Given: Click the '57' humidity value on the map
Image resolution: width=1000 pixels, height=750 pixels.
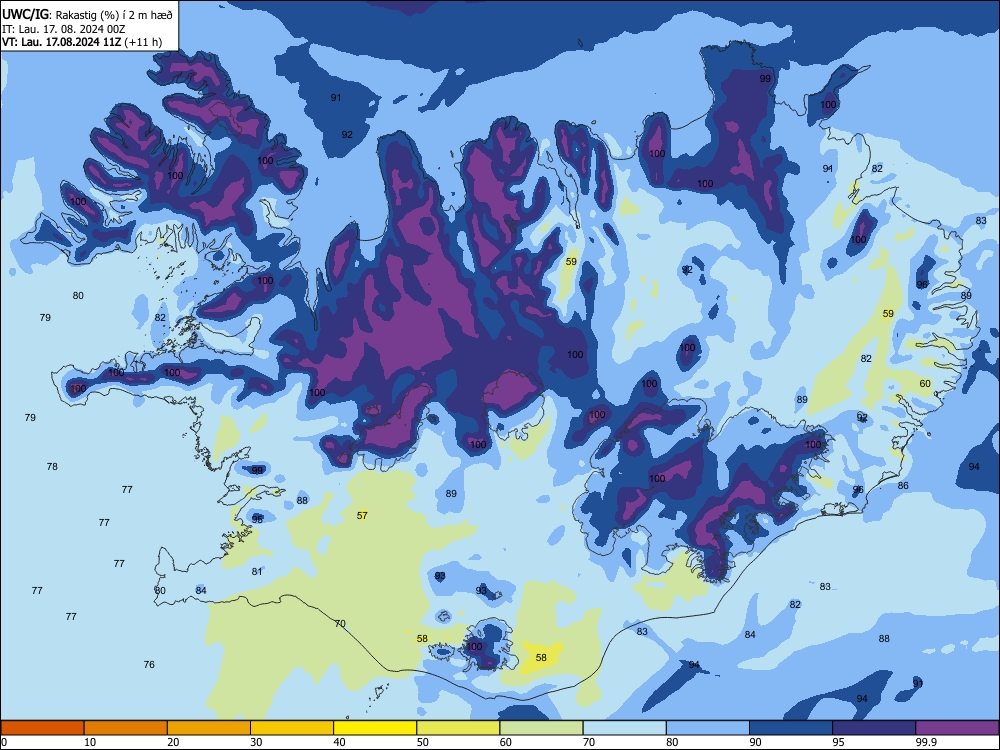Looking at the screenshot, I should point(362,515).
